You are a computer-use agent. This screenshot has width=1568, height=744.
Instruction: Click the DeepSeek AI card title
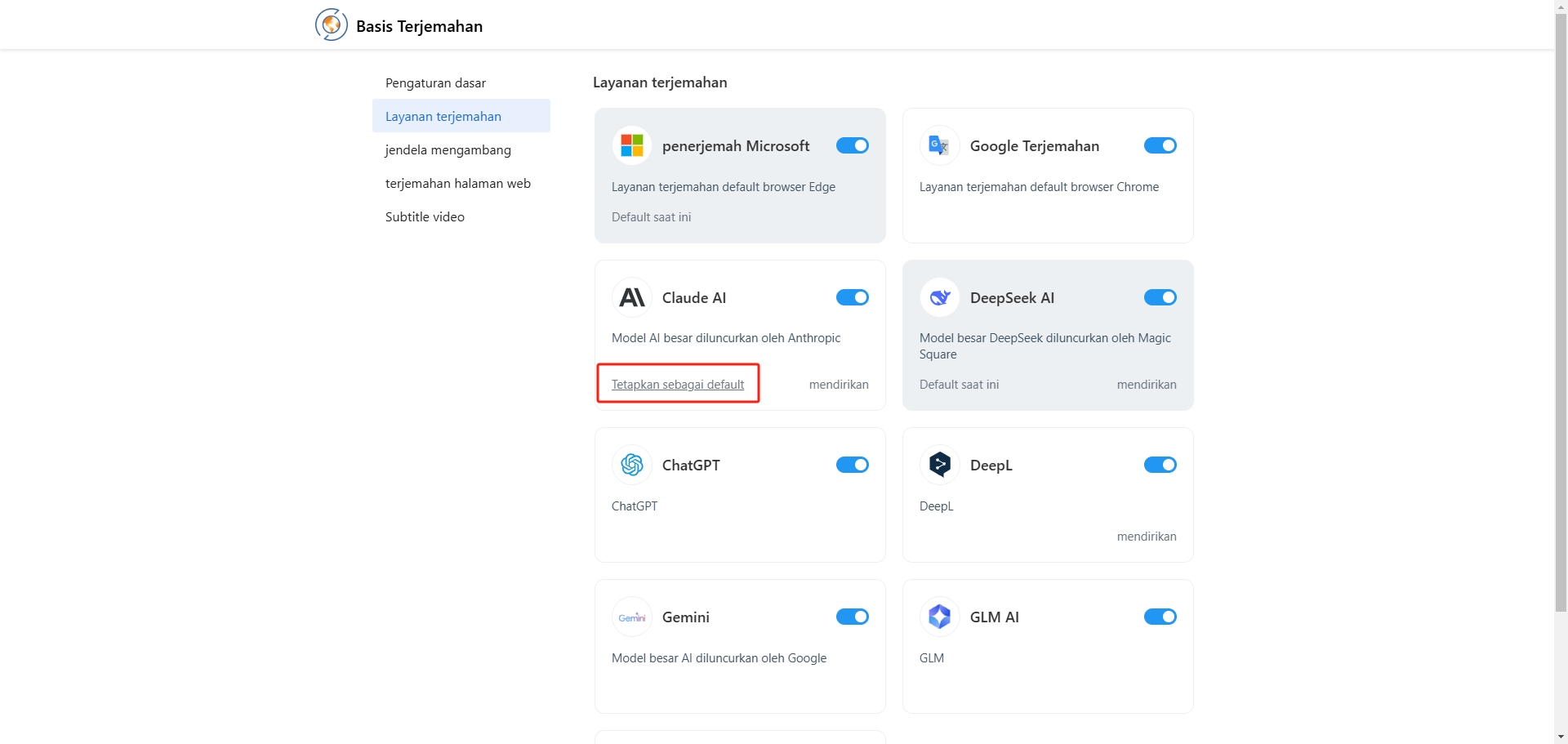pos(1012,298)
